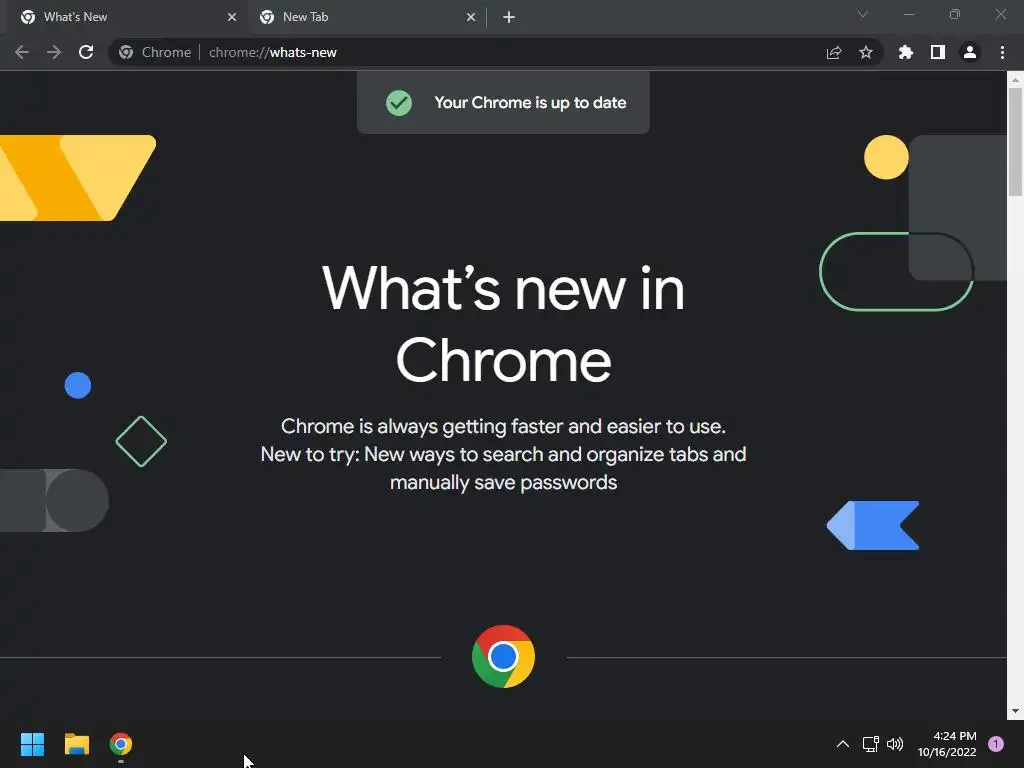Open the Windows Start menu
1024x768 pixels.
[33, 744]
